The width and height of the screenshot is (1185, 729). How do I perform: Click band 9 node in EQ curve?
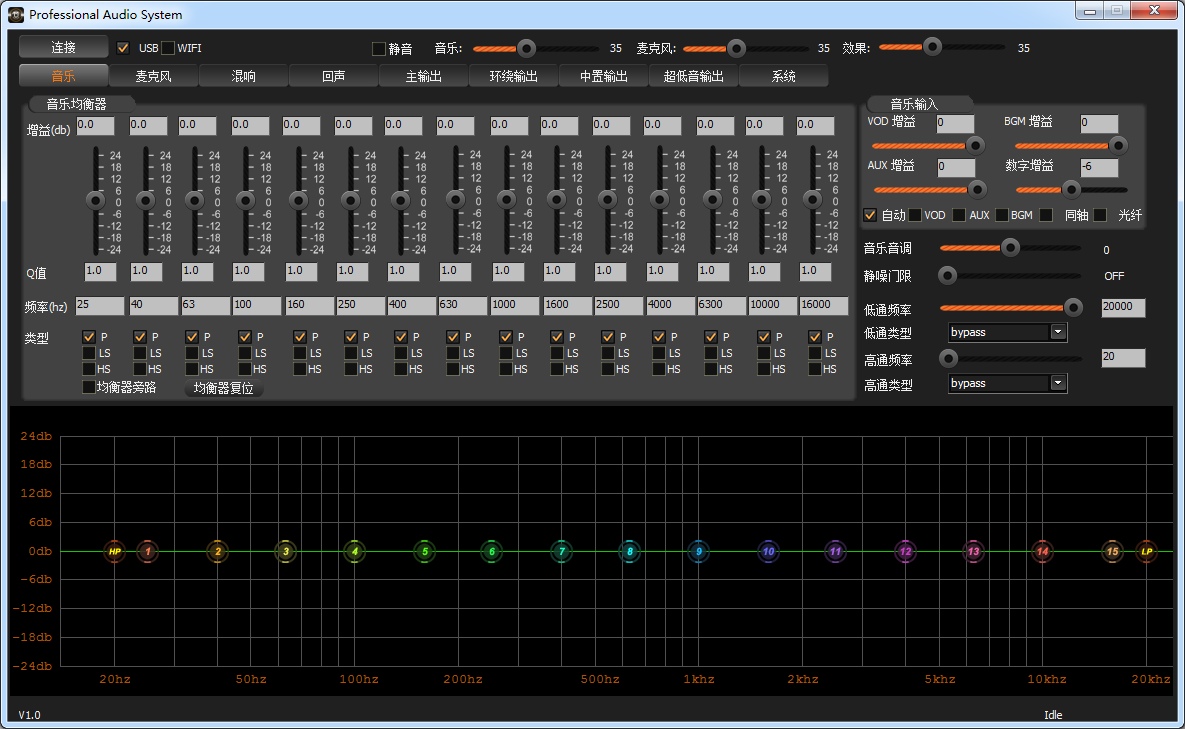699,551
